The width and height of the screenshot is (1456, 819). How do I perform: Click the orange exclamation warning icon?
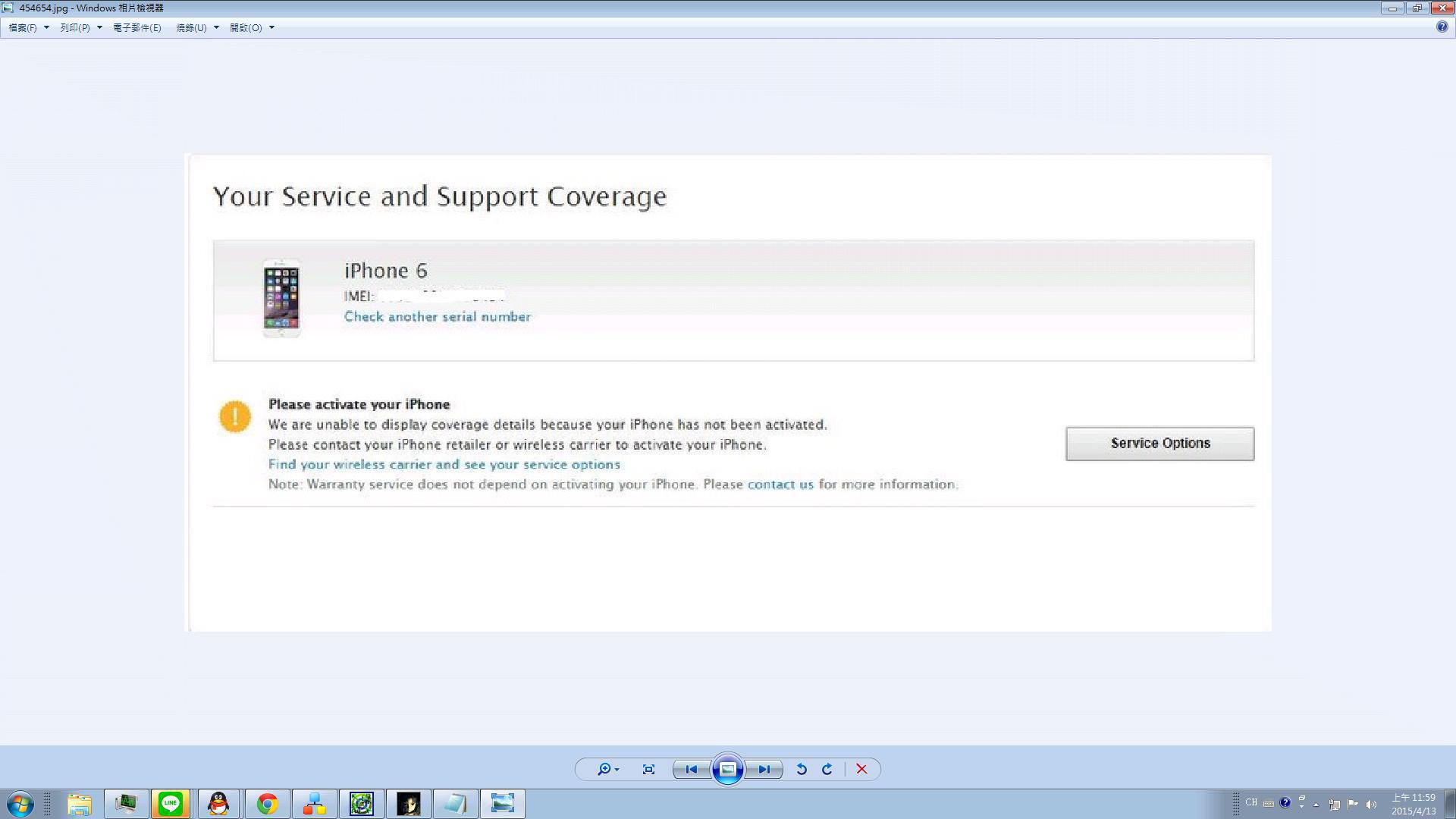(x=235, y=416)
